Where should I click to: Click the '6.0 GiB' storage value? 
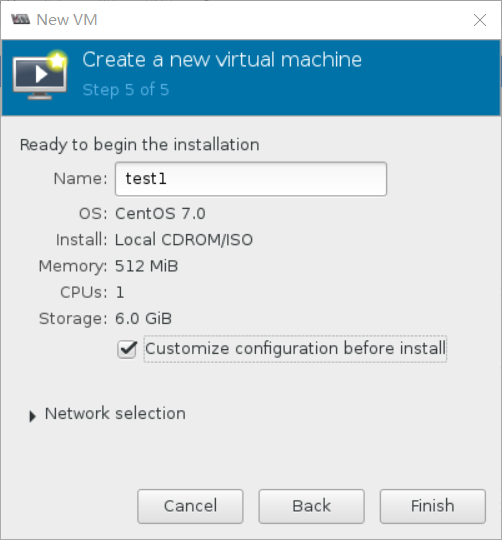coord(143,318)
